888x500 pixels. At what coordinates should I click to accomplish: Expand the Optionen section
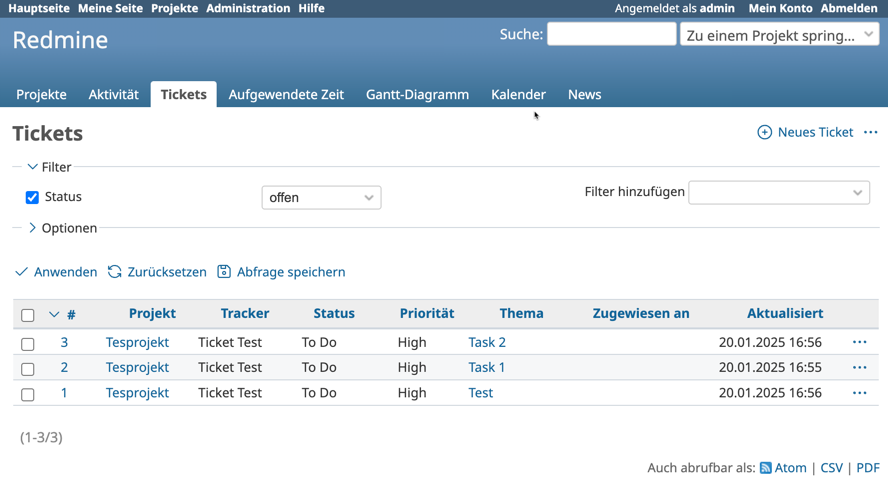(62, 228)
